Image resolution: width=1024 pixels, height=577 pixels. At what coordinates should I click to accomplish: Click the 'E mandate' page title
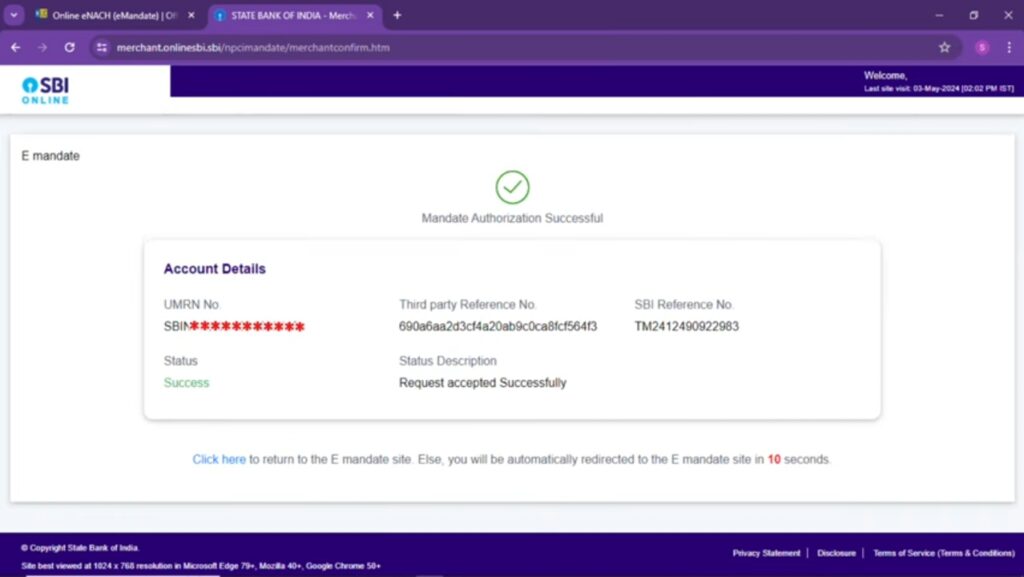pyautogui.click(x=50, y=156)
